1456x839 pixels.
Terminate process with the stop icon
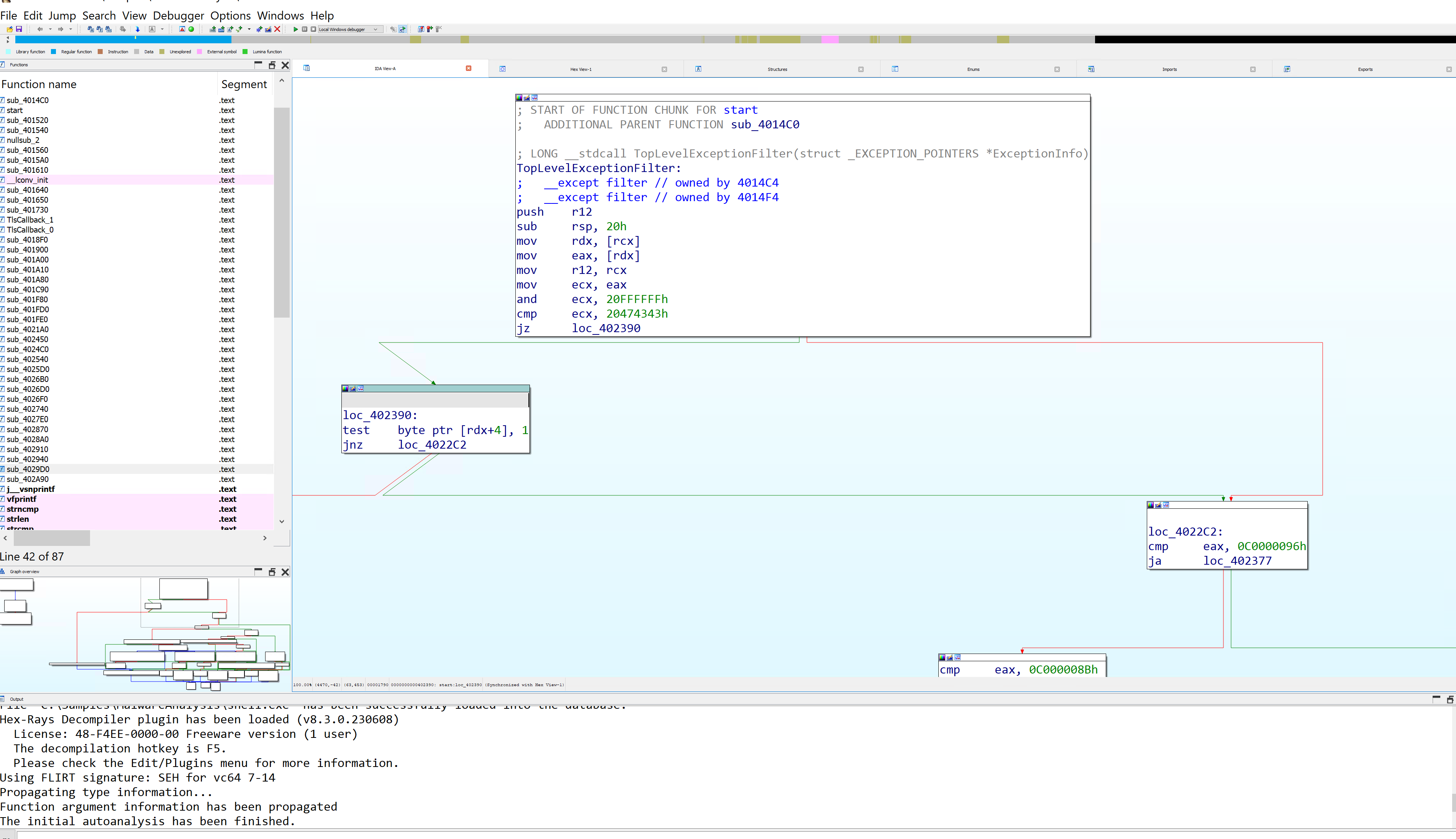(313, 29)
